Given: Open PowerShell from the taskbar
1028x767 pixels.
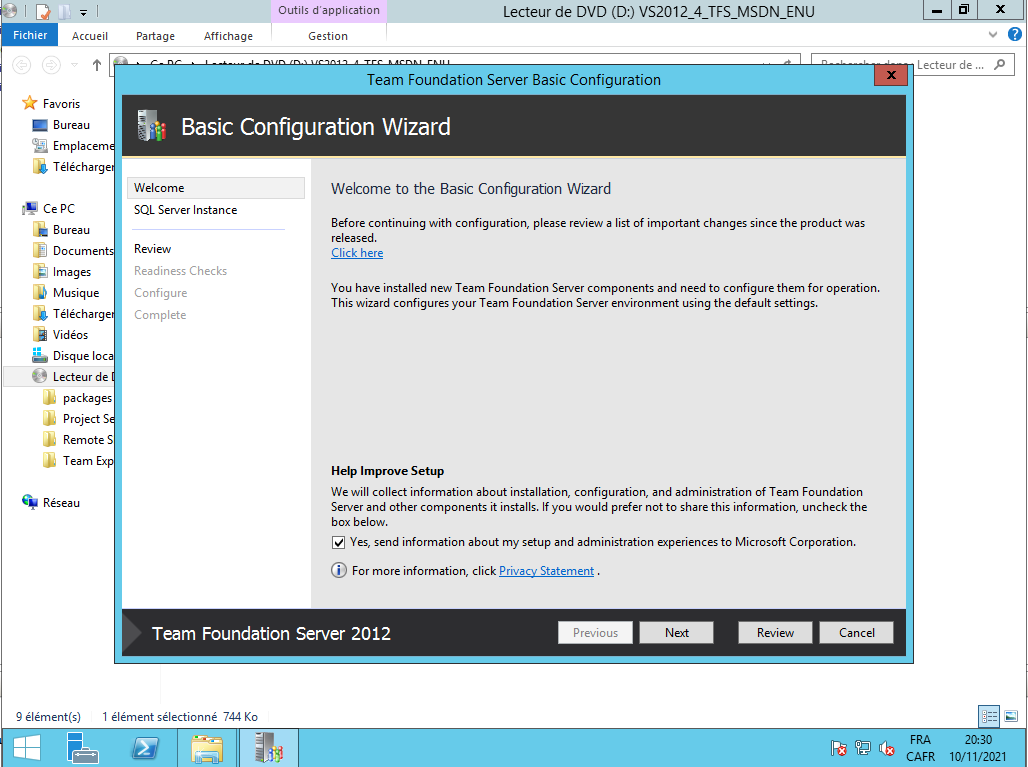Looking at the screenshot, I should (145, 748).
